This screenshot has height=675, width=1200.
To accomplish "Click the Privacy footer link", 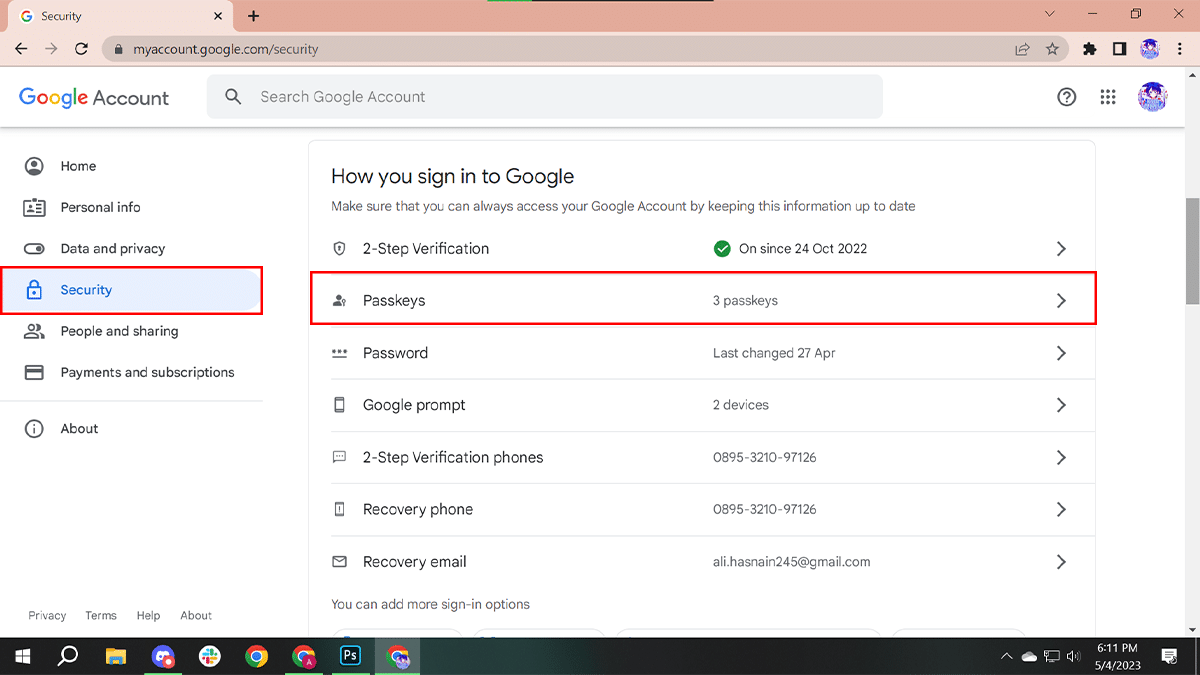I will coord(47,616).
